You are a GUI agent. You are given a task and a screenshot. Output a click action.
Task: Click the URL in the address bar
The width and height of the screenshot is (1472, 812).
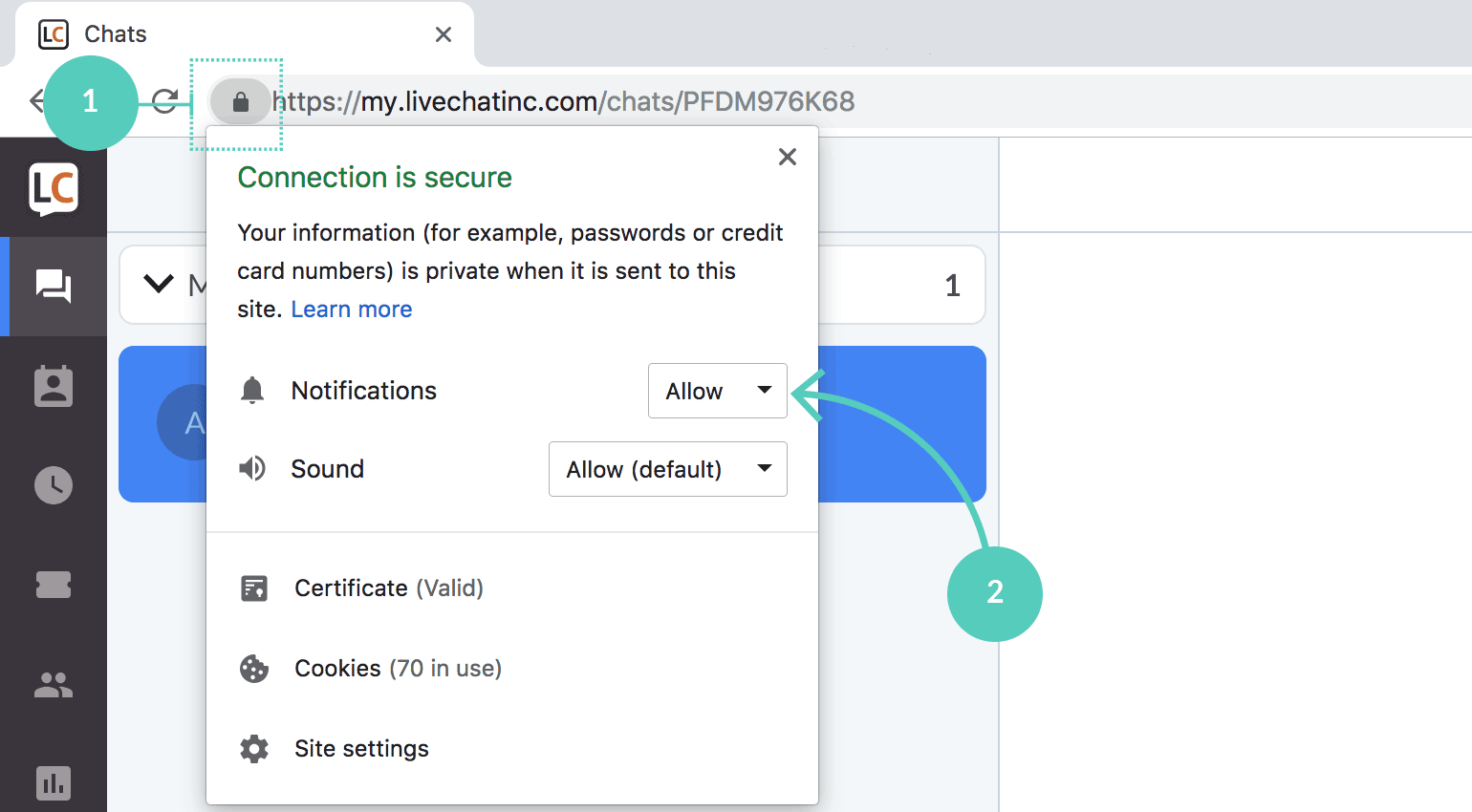[x=564, y=101]
